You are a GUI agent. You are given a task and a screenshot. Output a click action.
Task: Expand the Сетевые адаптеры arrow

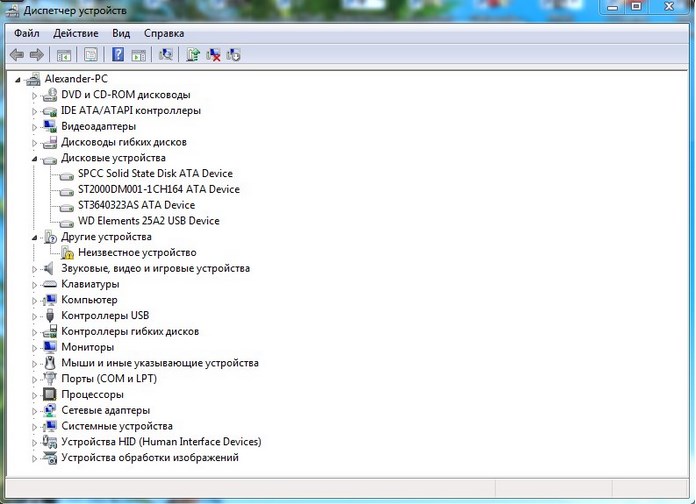(x=34, y=411)
